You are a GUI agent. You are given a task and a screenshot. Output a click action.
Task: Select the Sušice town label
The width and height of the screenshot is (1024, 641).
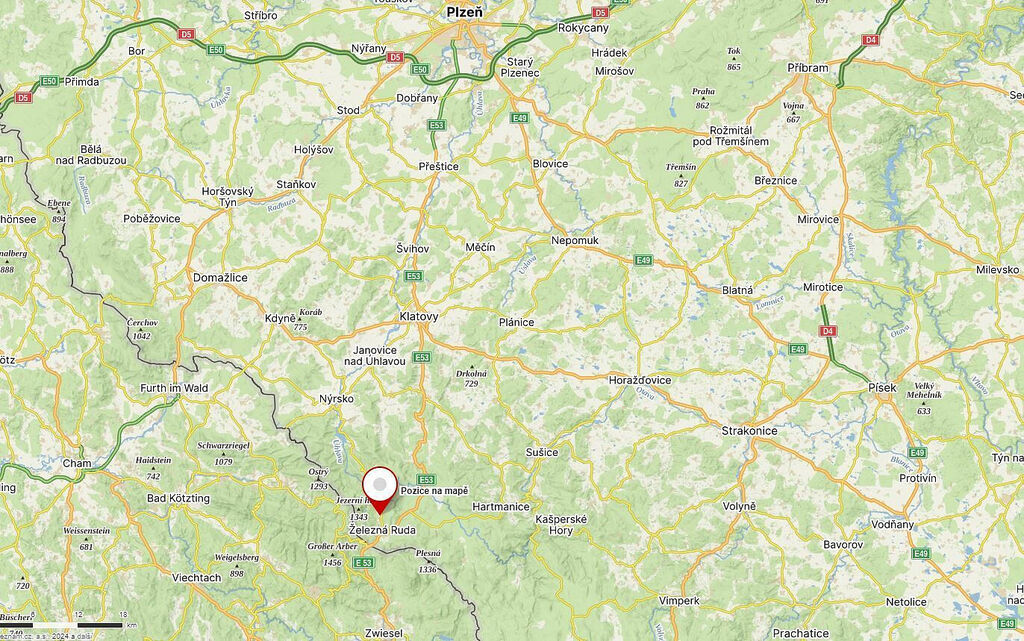542,452
